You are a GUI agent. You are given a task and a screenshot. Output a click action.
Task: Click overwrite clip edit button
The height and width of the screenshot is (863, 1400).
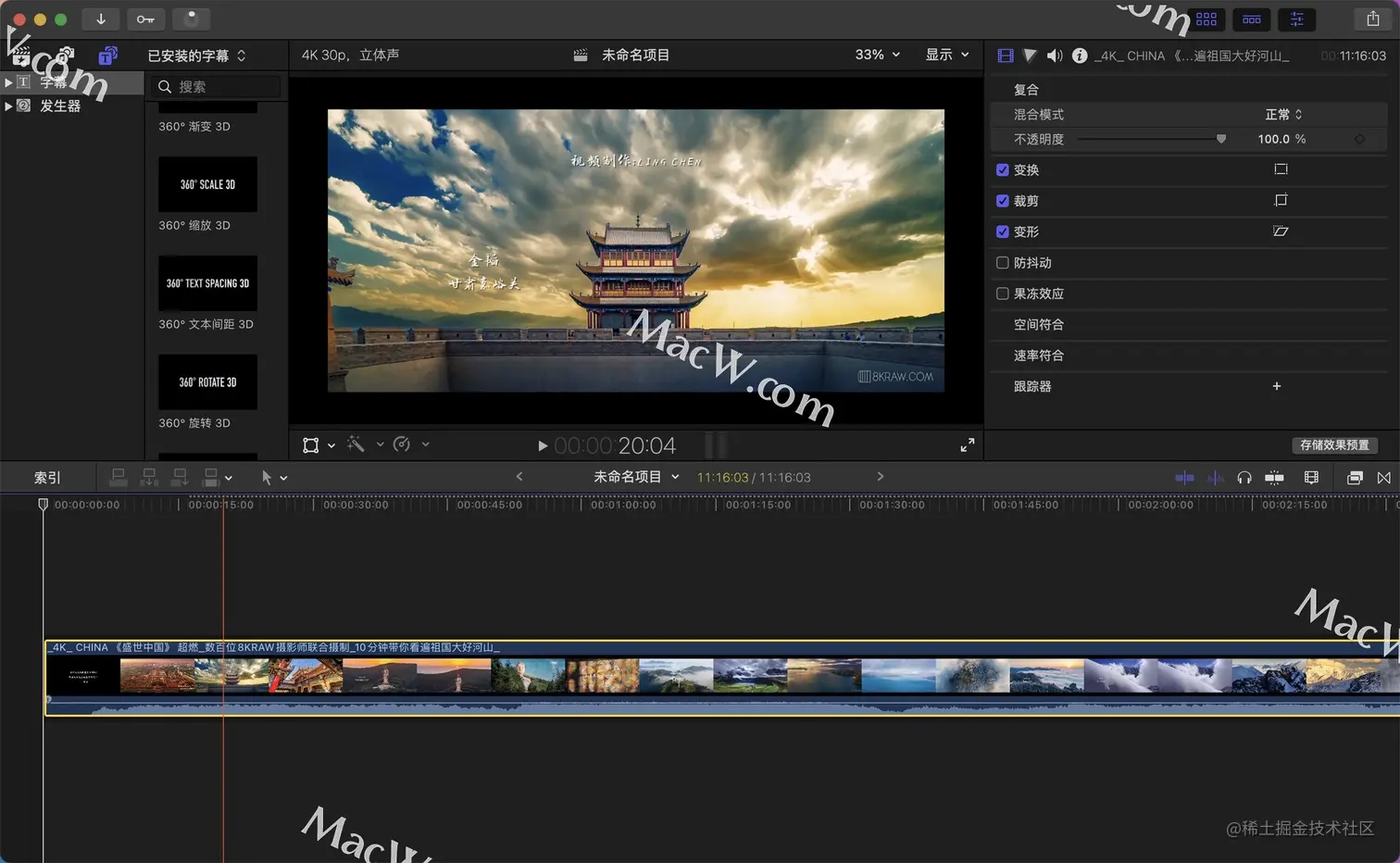click(x=211, y=477)
